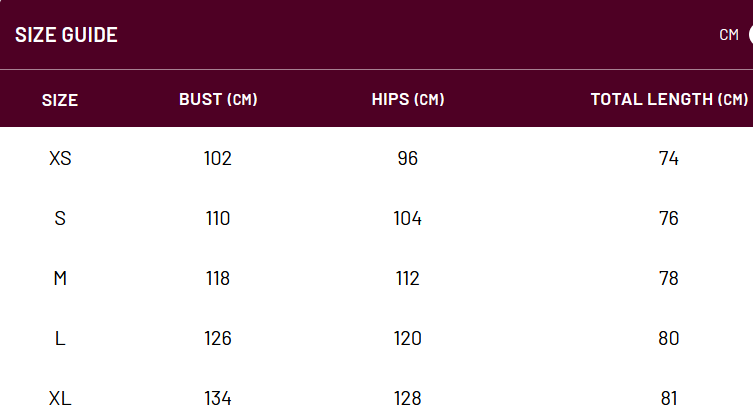The height and width of the screenshot is (419, 753).
Task: Click the SIZE GUIDE heading
Action: 66,35
